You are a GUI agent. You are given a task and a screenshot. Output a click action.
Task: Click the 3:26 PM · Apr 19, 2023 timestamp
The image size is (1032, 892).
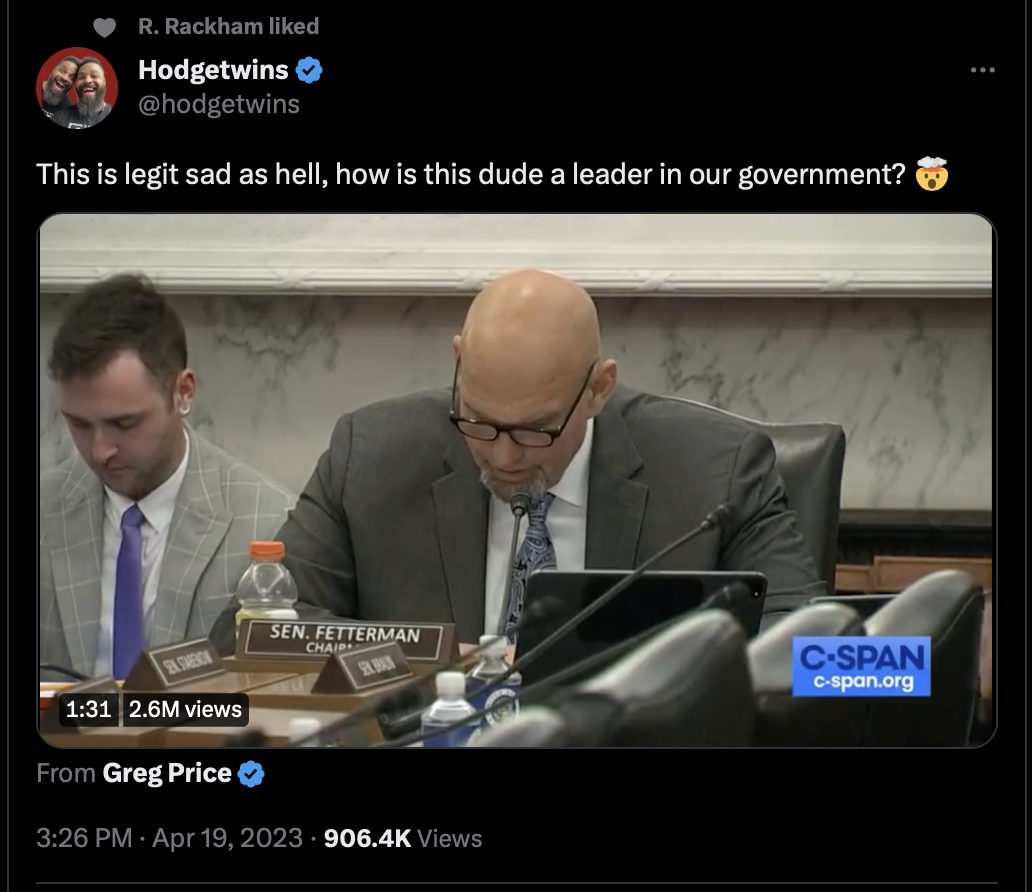pos(169,838)
